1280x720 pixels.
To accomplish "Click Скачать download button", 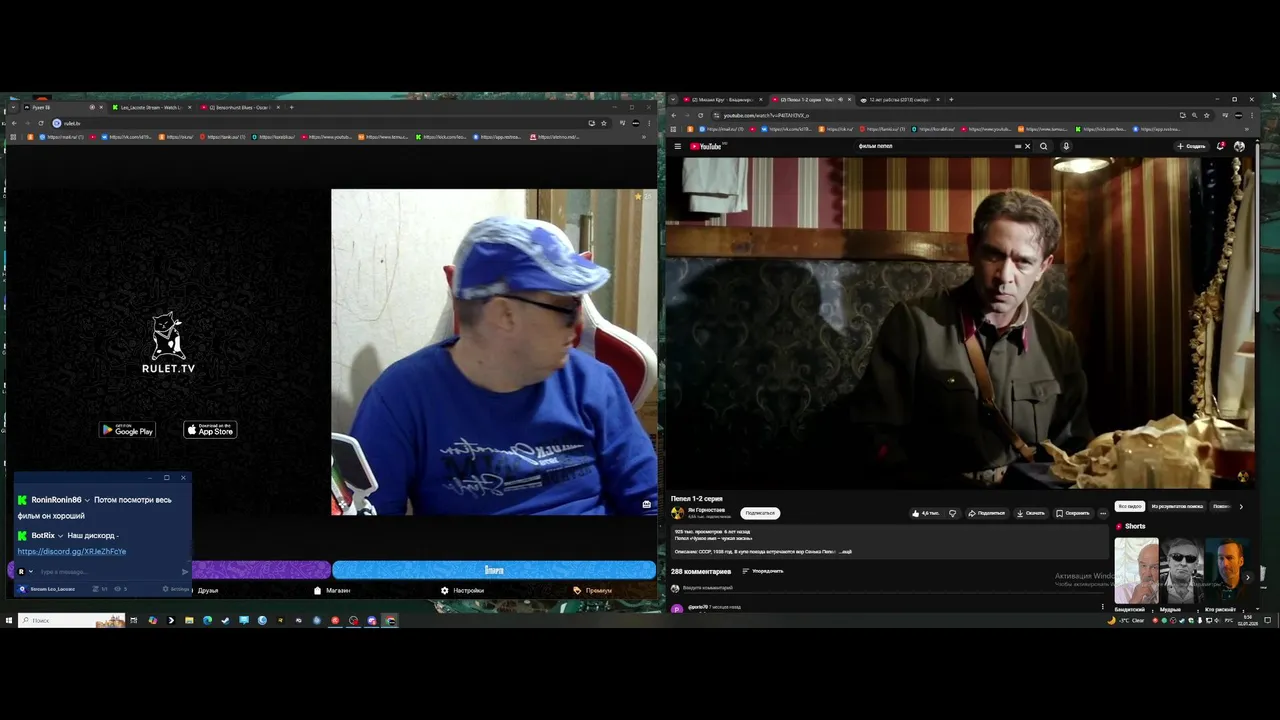I will [x=1031, y=513].
